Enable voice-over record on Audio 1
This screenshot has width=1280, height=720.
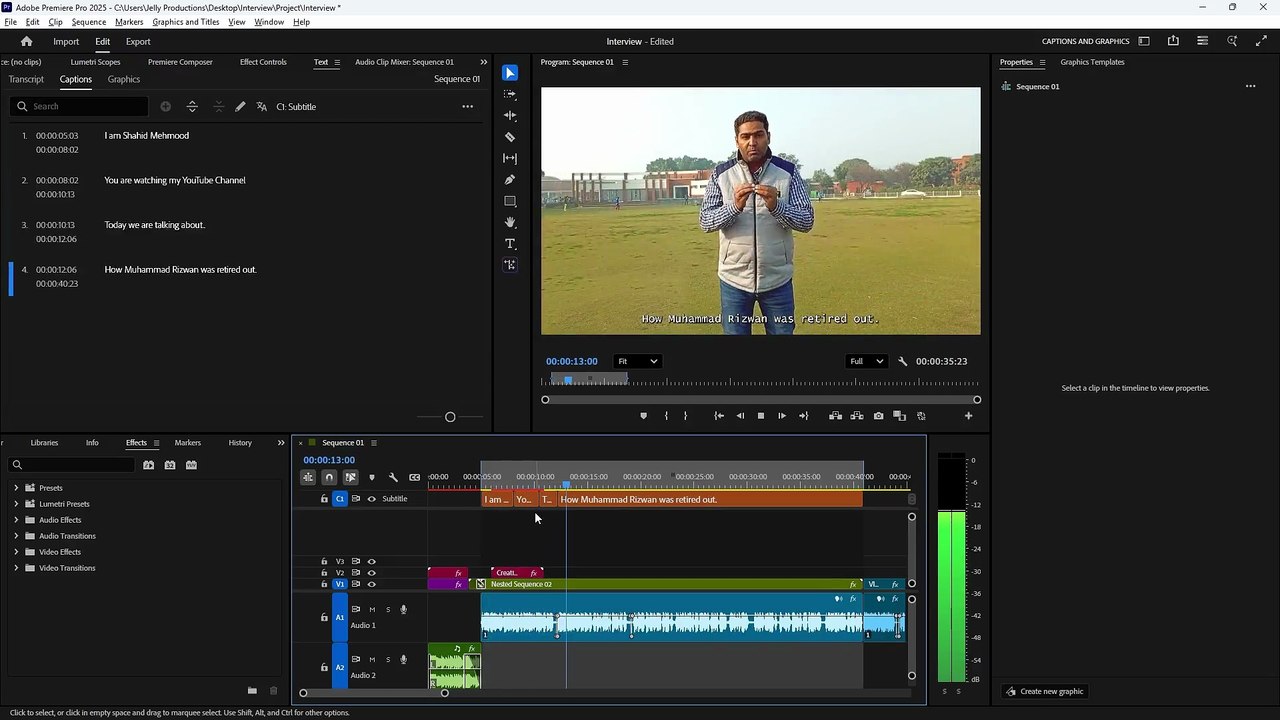(x=404, y=609)
